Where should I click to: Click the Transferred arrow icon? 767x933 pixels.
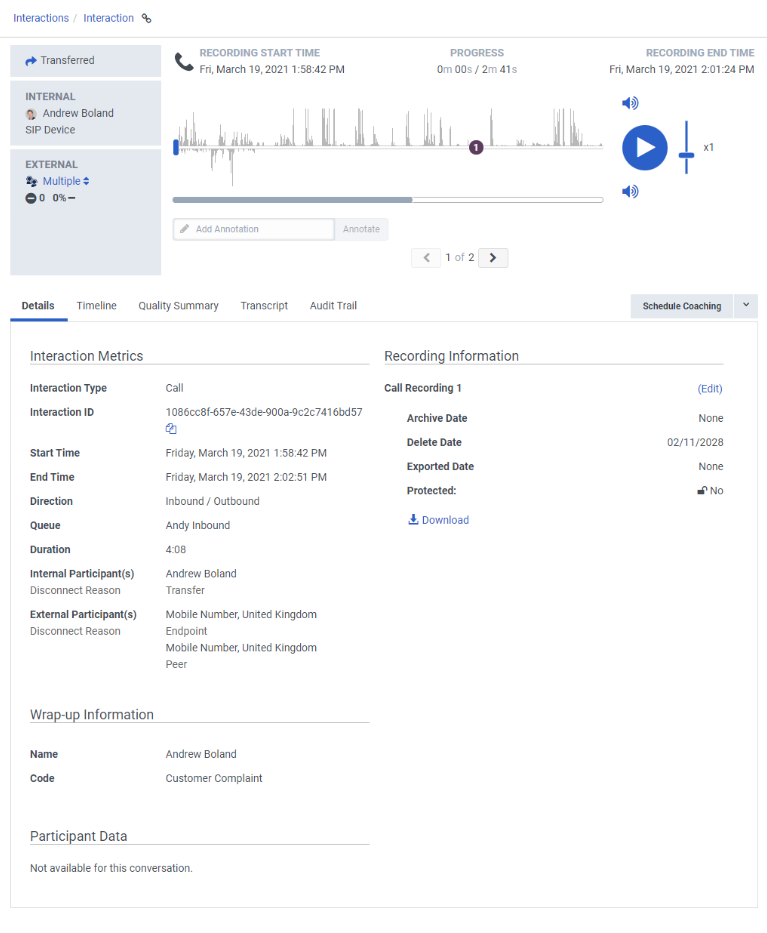click(x=31, y=61)
